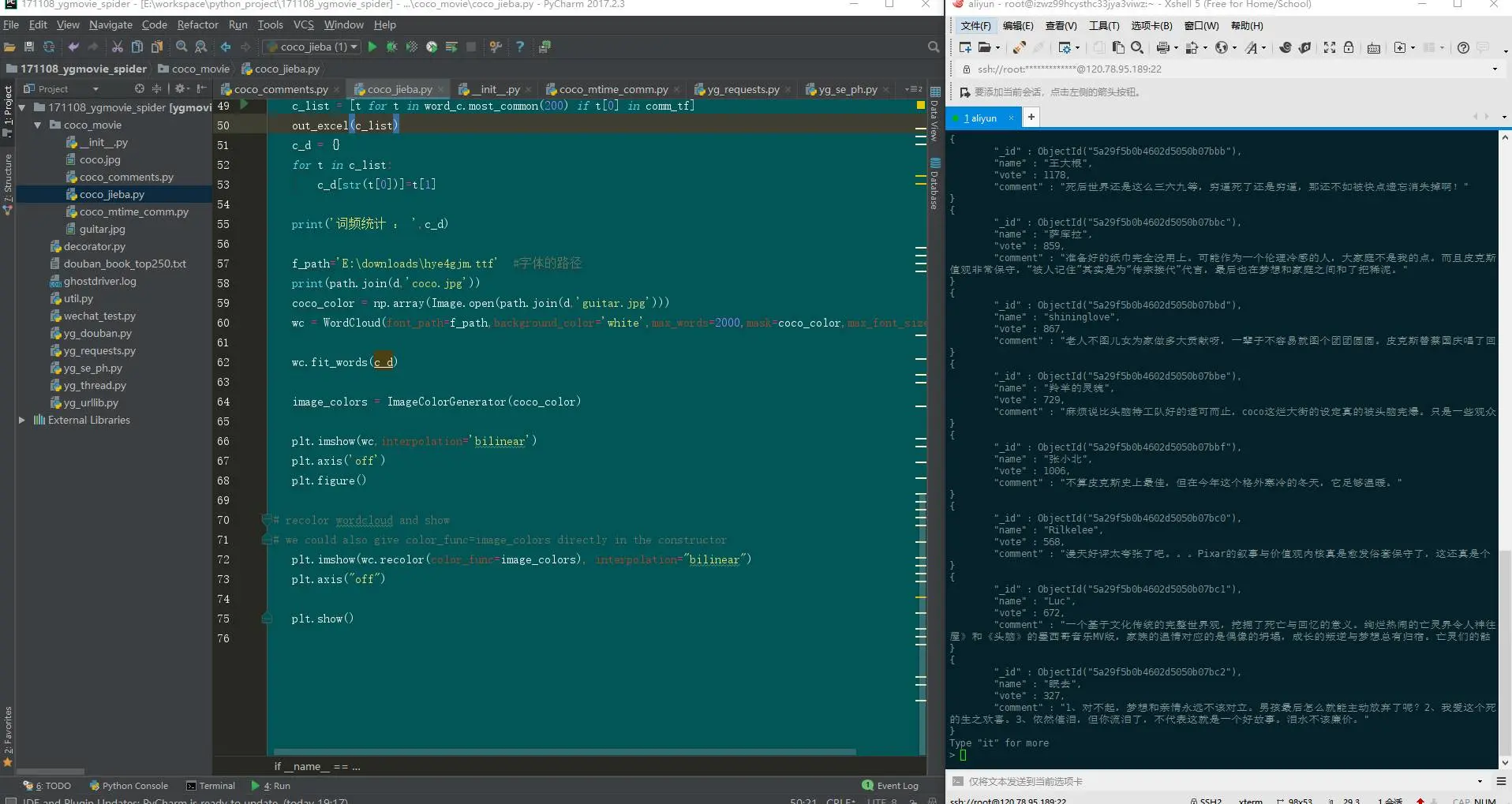Open Xshell address bar history dropdown
The height and width of the screenshot is (804, 1512).
pos(1495,69)
